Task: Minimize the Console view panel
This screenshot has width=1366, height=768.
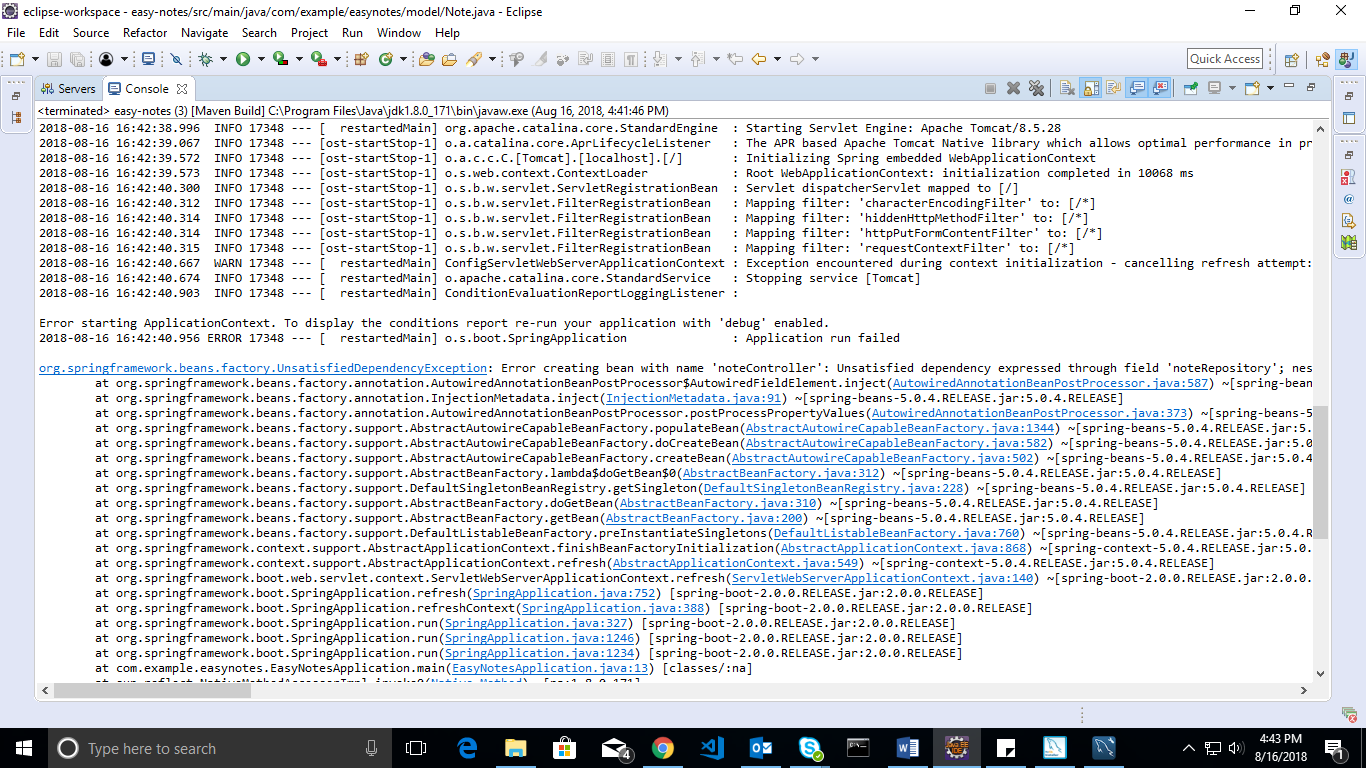Action: [1289, 86]
